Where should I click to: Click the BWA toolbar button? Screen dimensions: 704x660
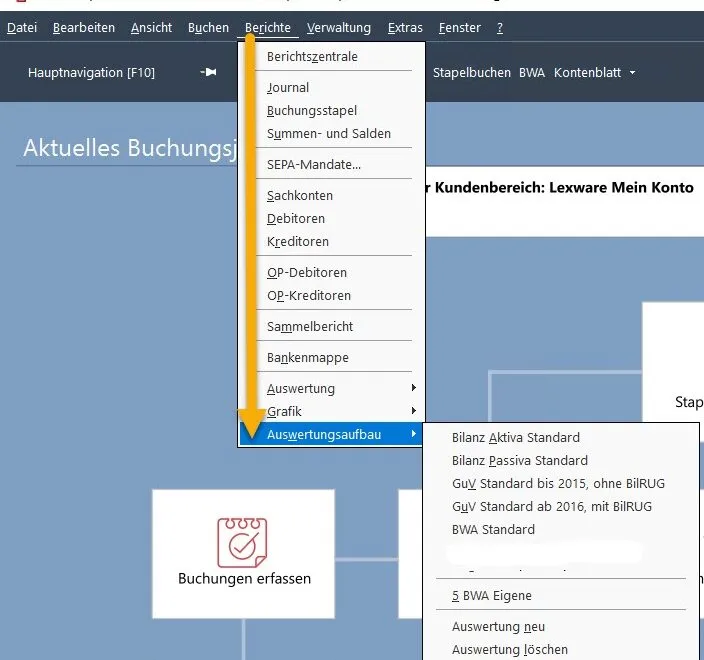532,73
